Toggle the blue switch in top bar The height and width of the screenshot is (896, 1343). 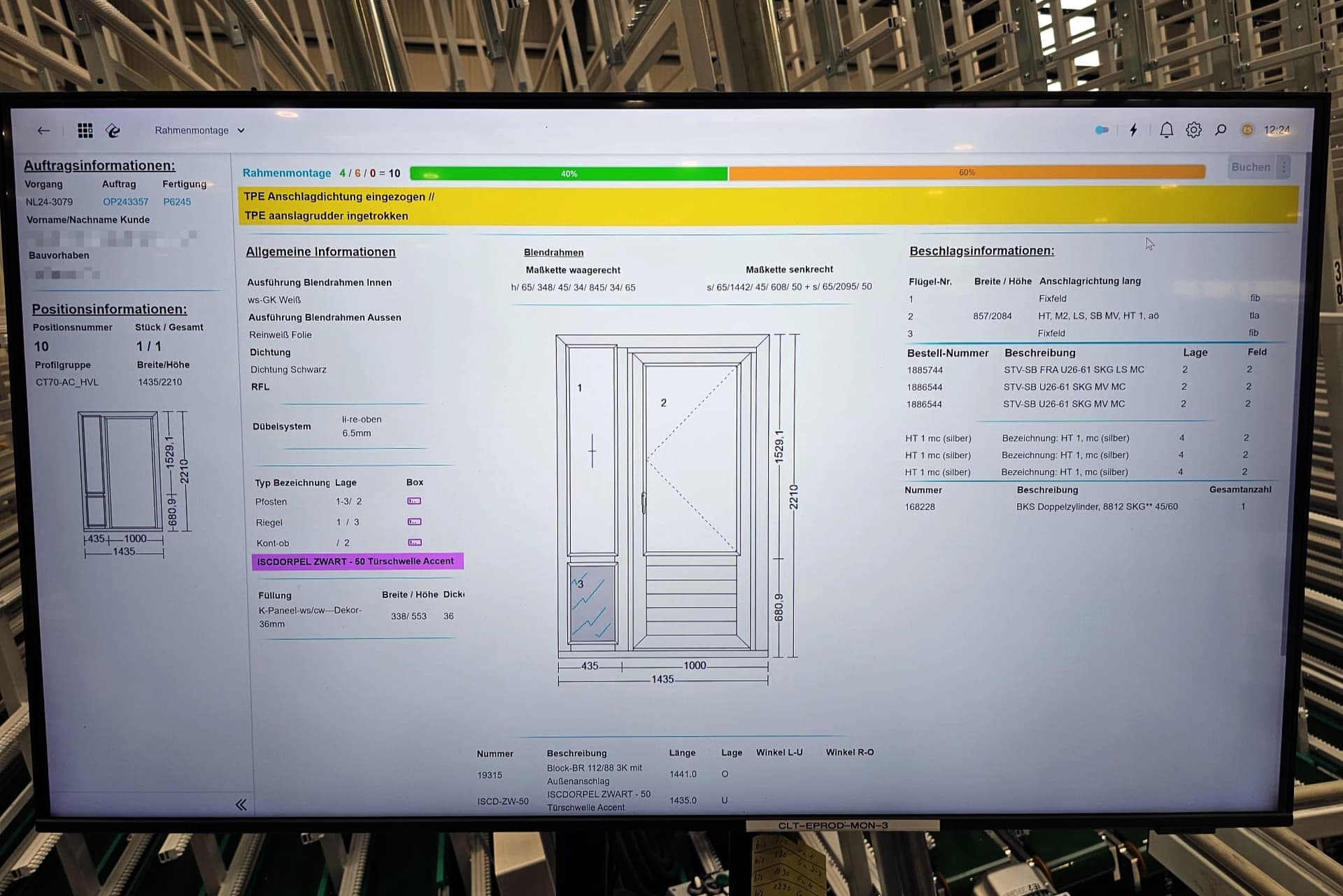[x=1102, y=130]
